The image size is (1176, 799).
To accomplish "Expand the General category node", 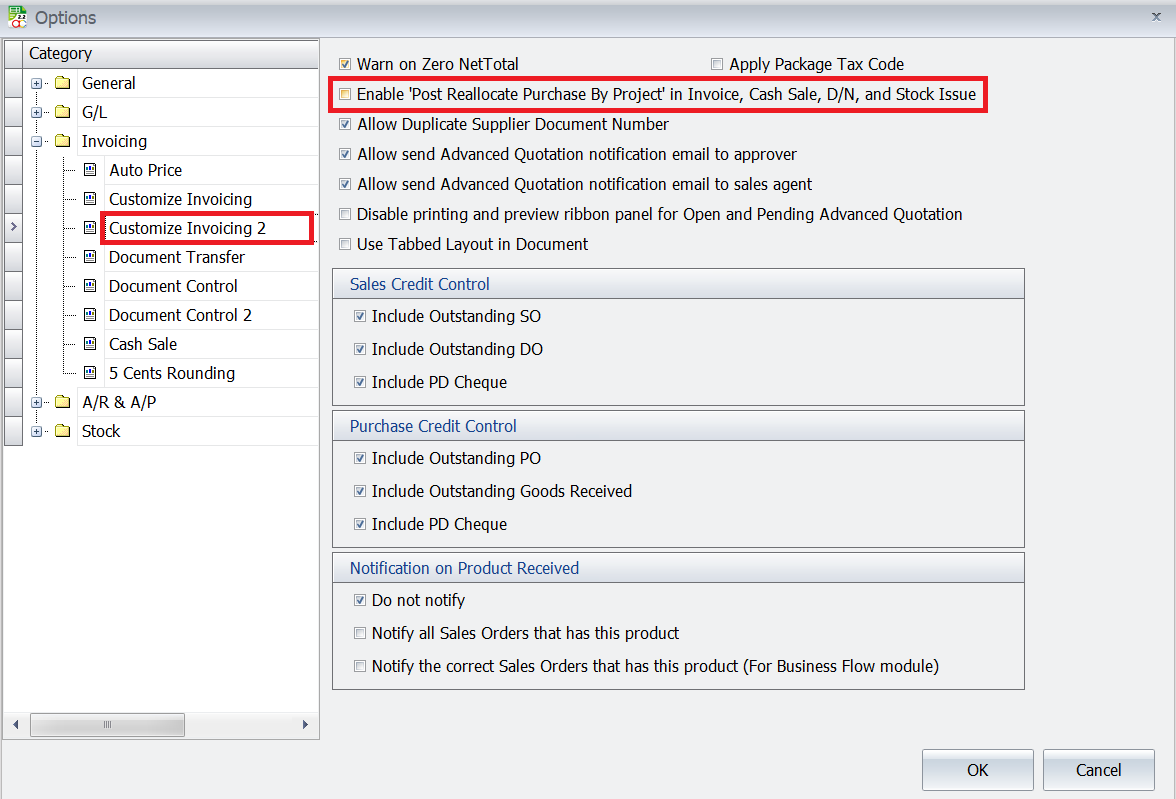I will click(x=37, y=83).
